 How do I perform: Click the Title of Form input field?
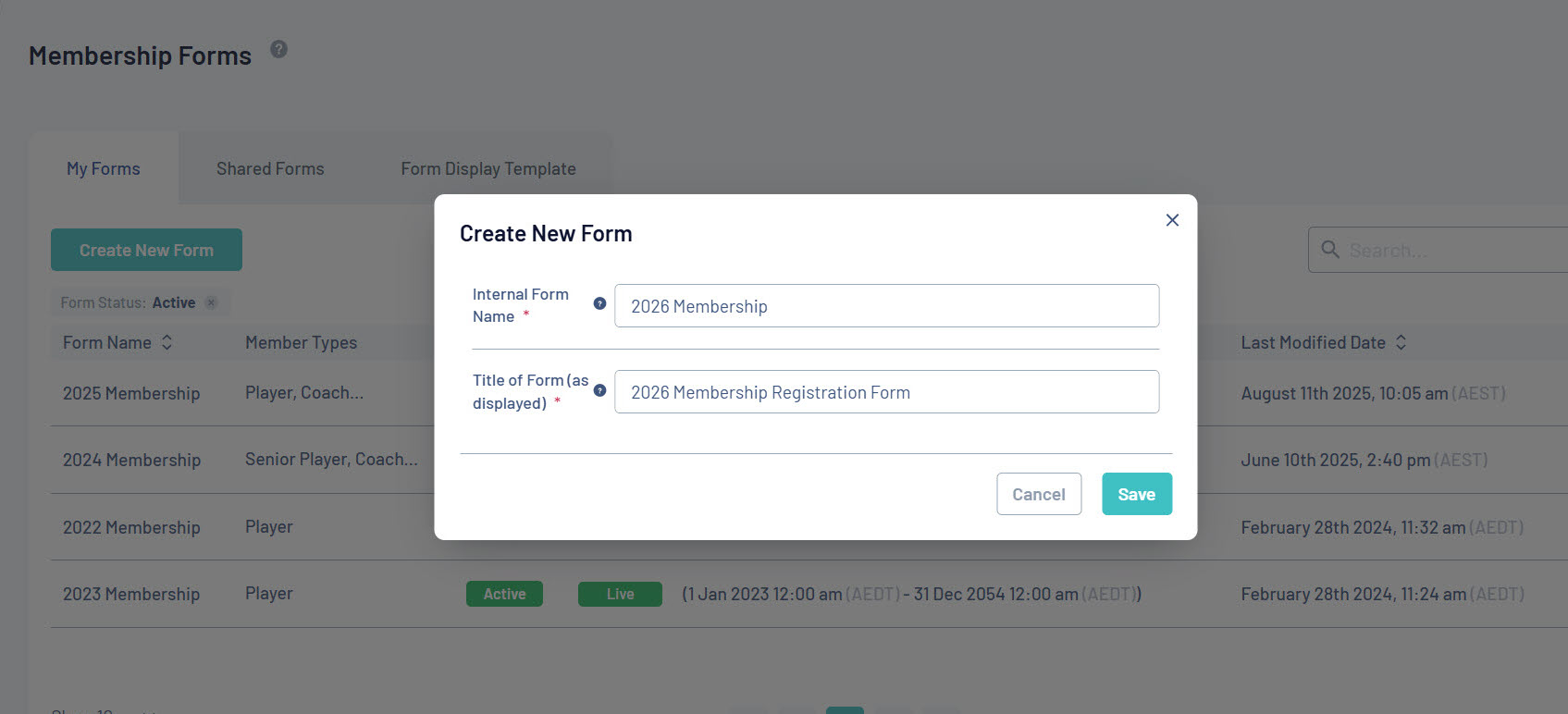click(x=886, y=392)
